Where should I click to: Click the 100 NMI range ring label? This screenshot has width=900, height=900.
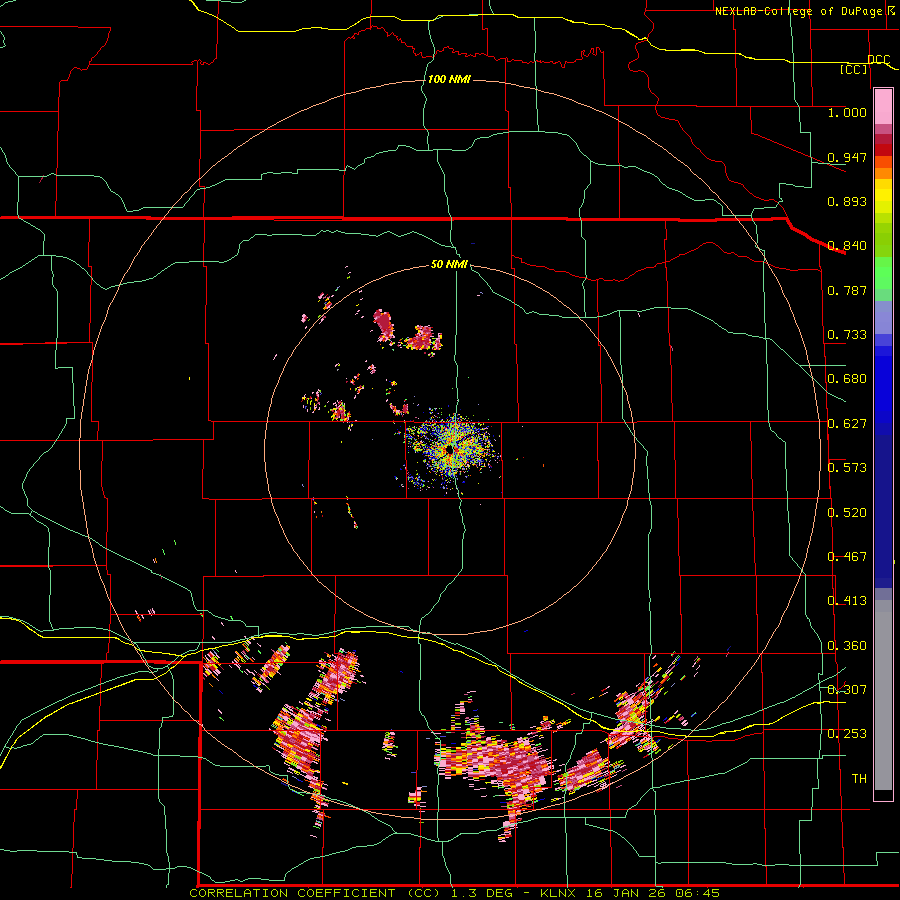(x=449, y=79)
